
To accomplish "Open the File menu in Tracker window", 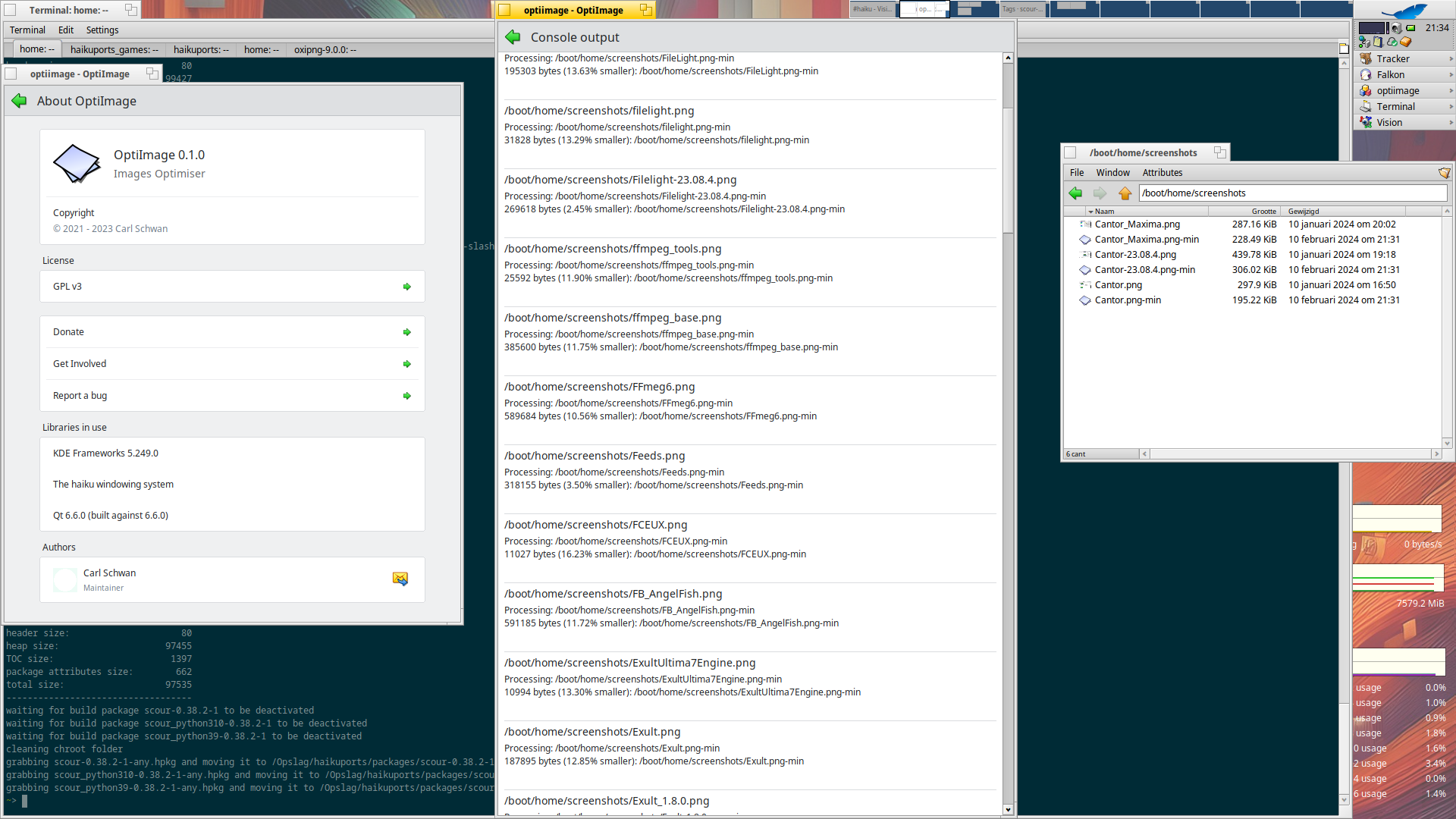I will click(1077, 173).
